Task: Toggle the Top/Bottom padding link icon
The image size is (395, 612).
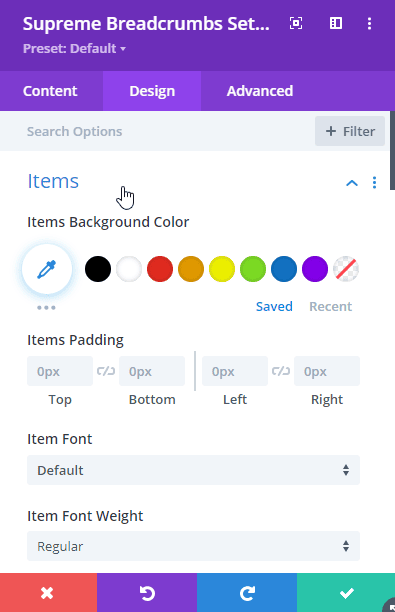Action: click(x=106, y=371)
